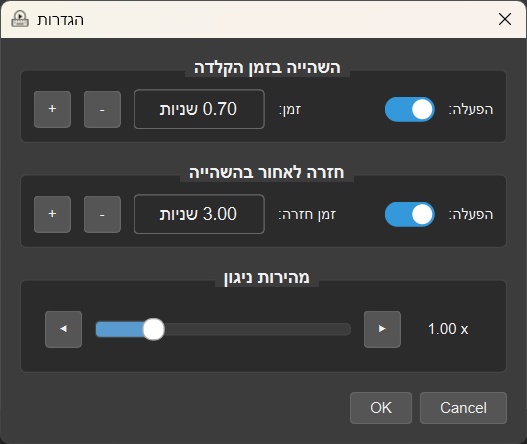Click Cancel to discard settings
Image resolution: width=527 pixels, height=444 pixels.
463,408
